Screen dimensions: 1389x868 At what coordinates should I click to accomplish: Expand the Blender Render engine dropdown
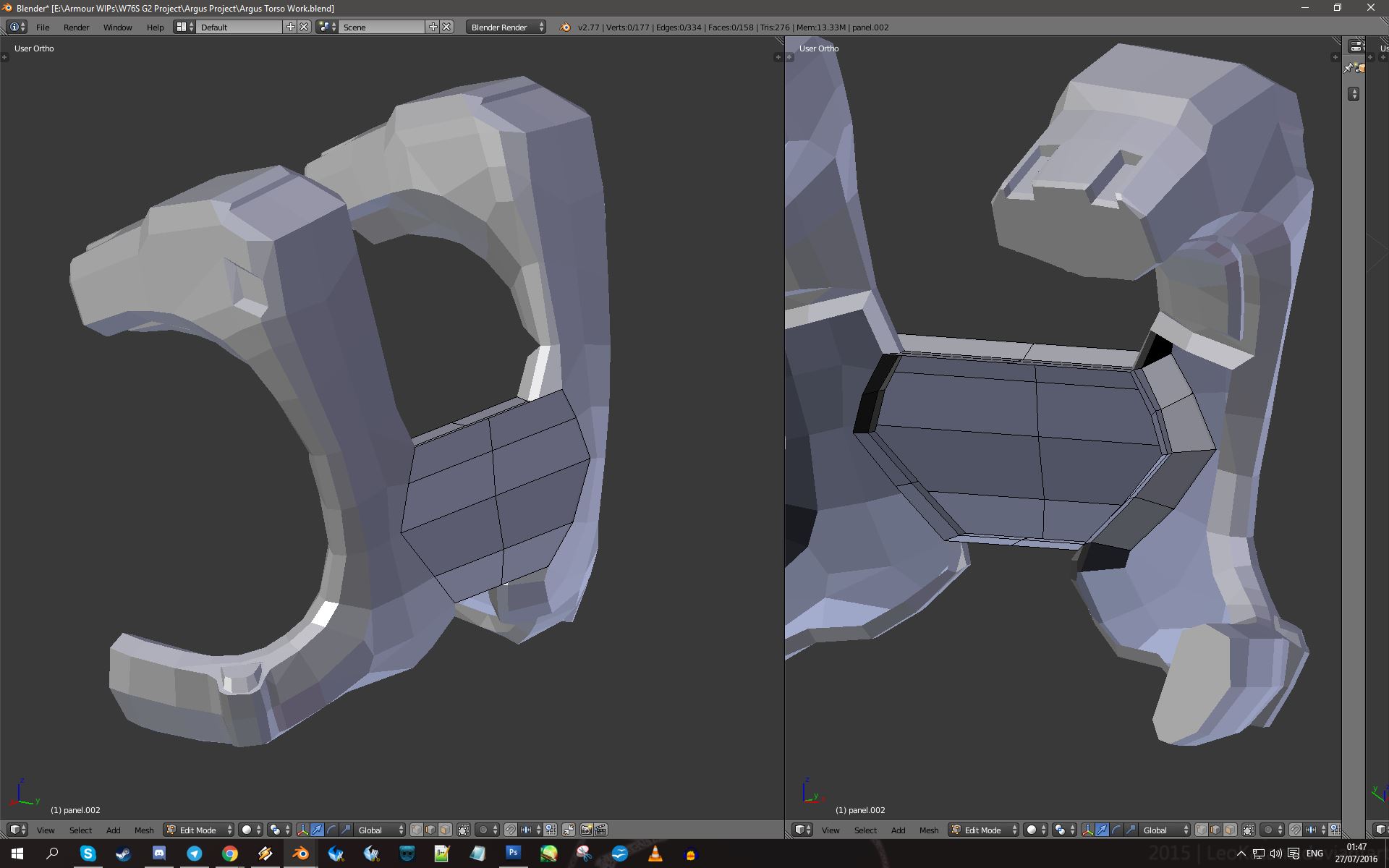506,27
